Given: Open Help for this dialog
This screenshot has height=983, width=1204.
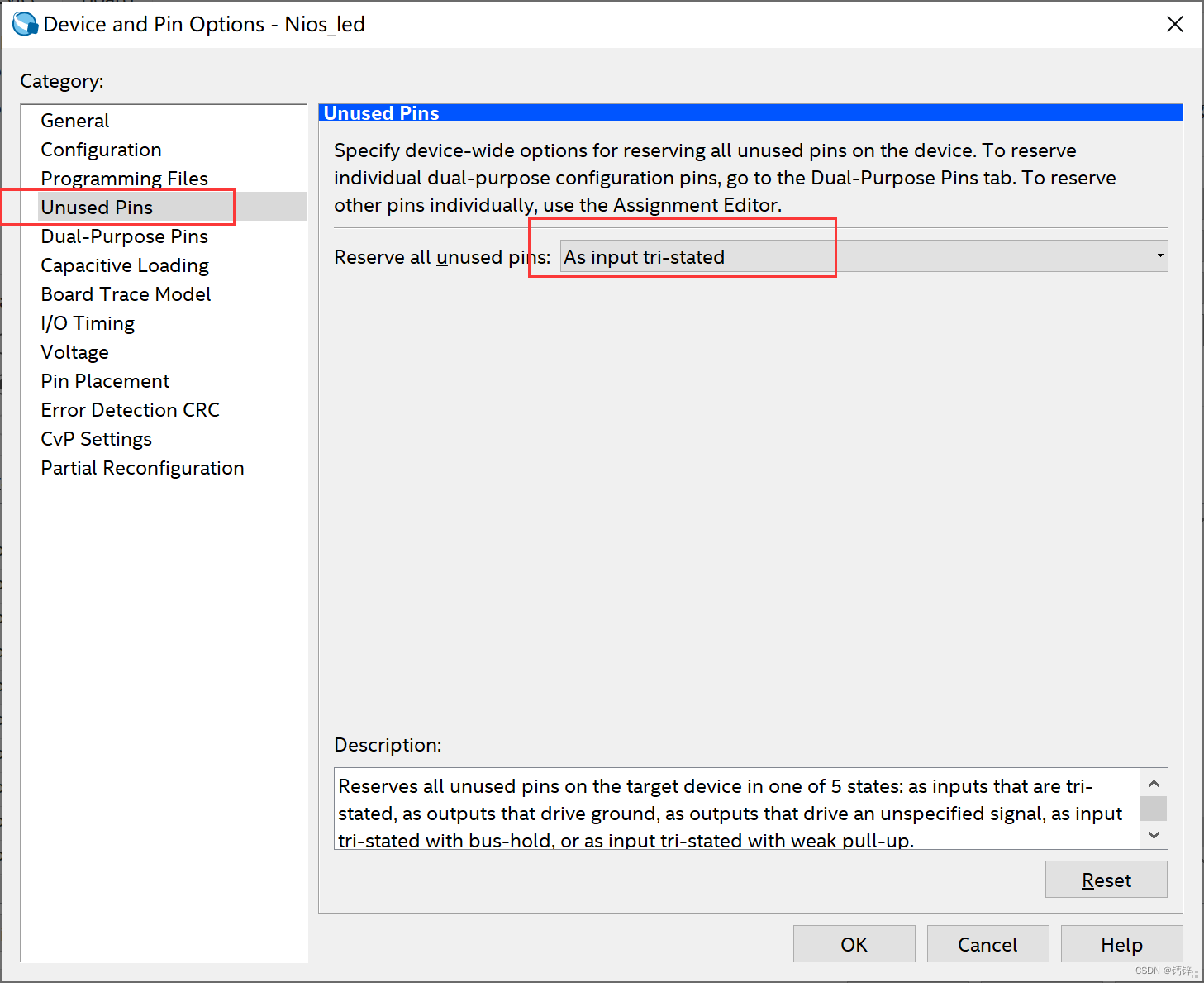Looking at the screenshot, I should pyautogui.click(x=1121, y=944).
